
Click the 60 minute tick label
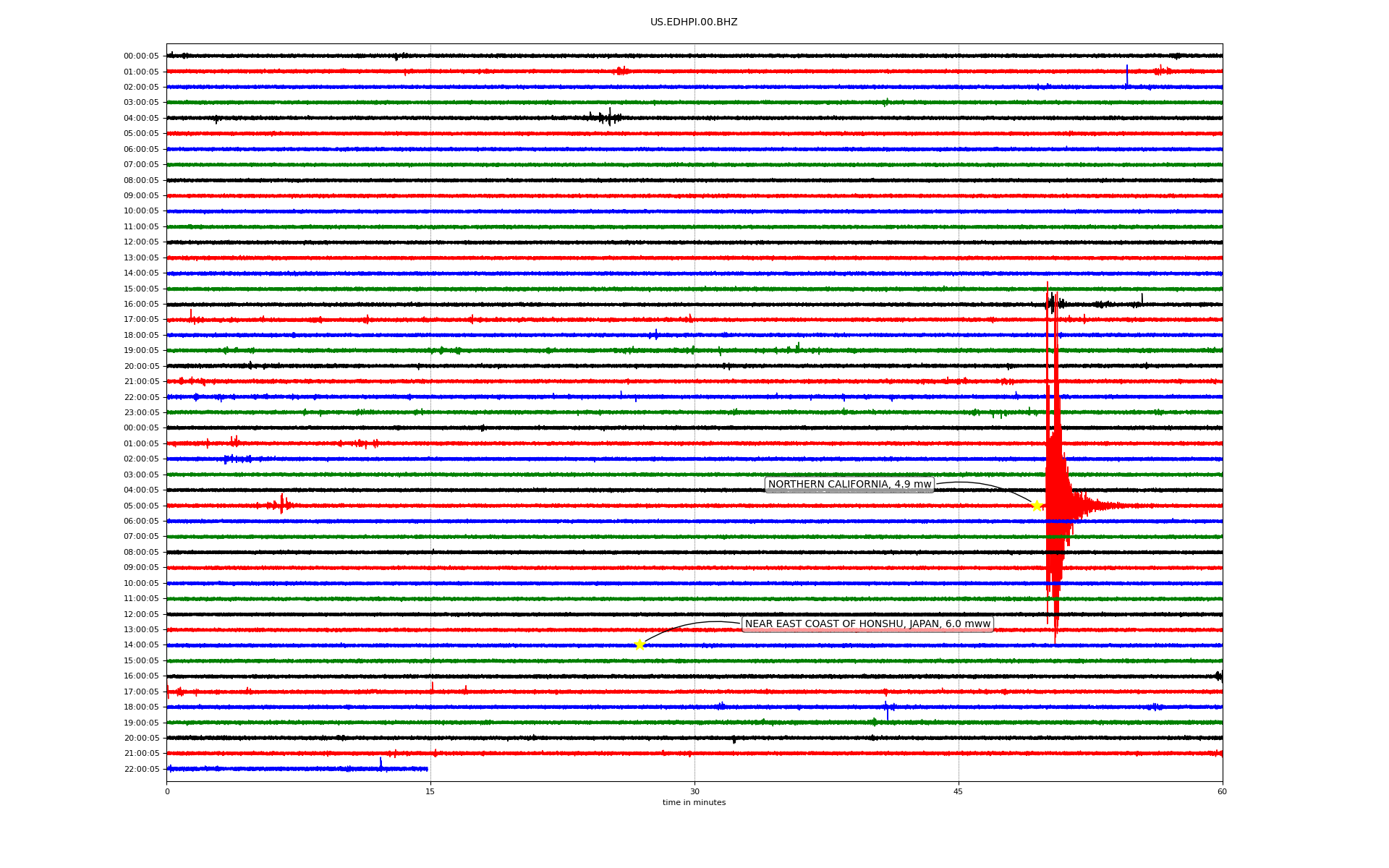(x=1222, y=791)
